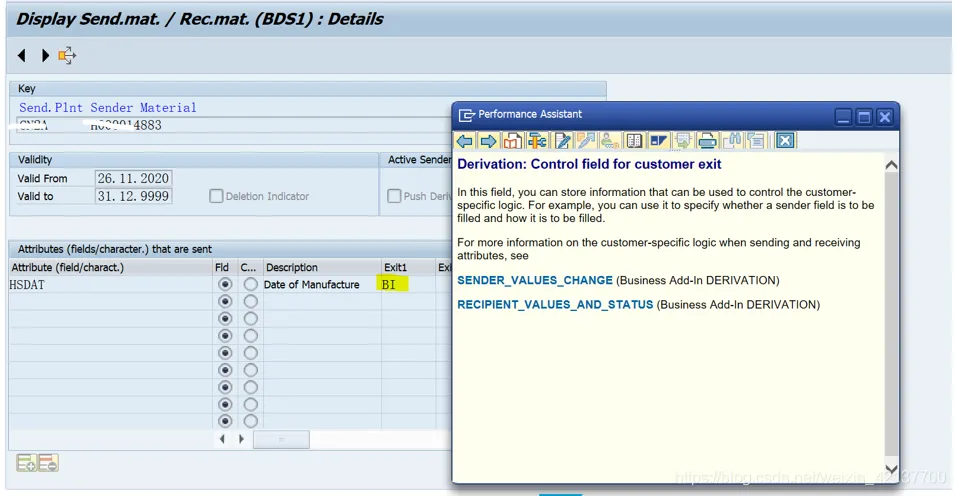The height and width of the screenshot is (496, 956).
Task: Click the Sender Material value ending 4883
Action: point(126,126)
